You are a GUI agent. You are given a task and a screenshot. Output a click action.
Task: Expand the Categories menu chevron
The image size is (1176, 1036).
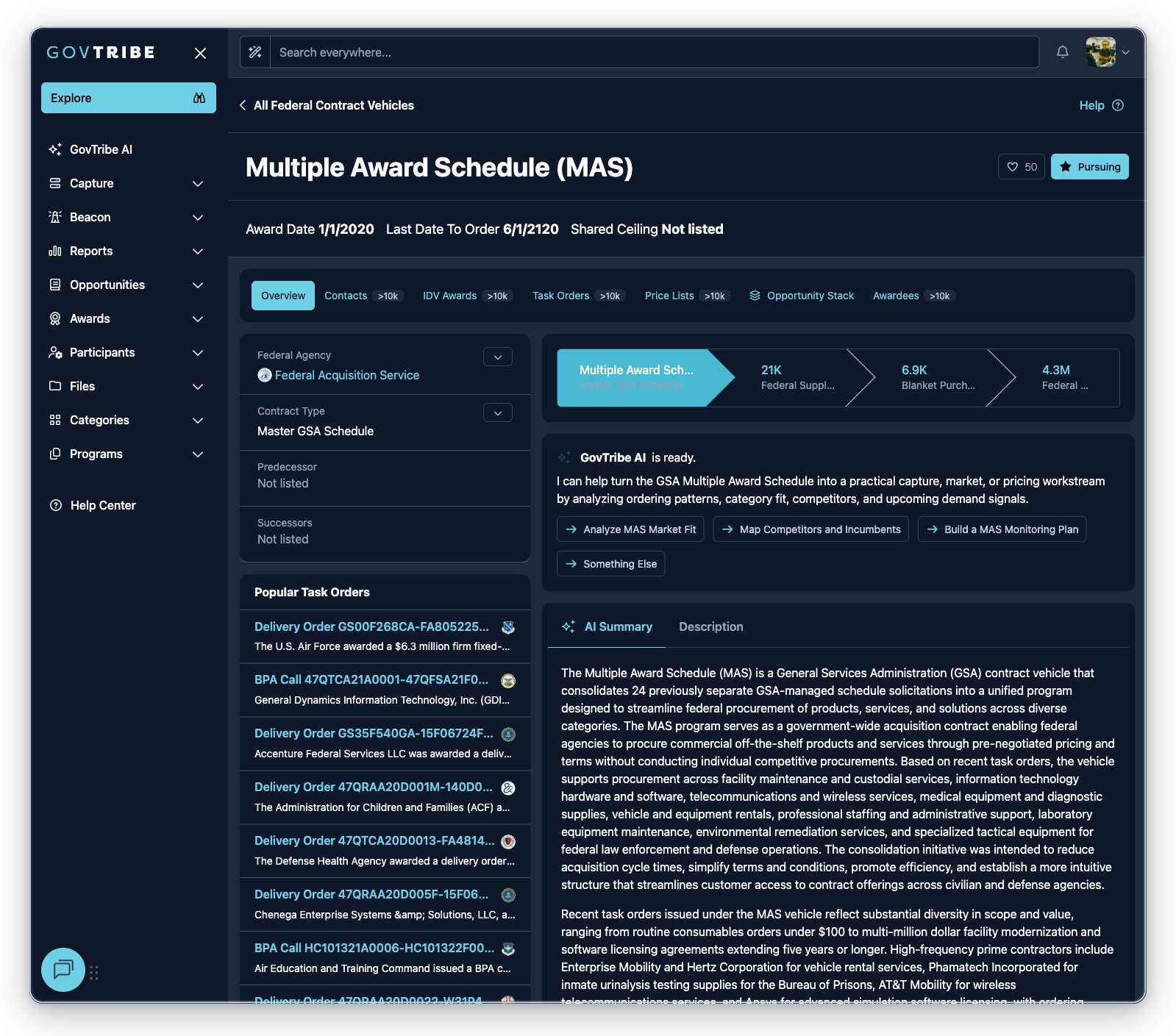[x=198, y=420]
